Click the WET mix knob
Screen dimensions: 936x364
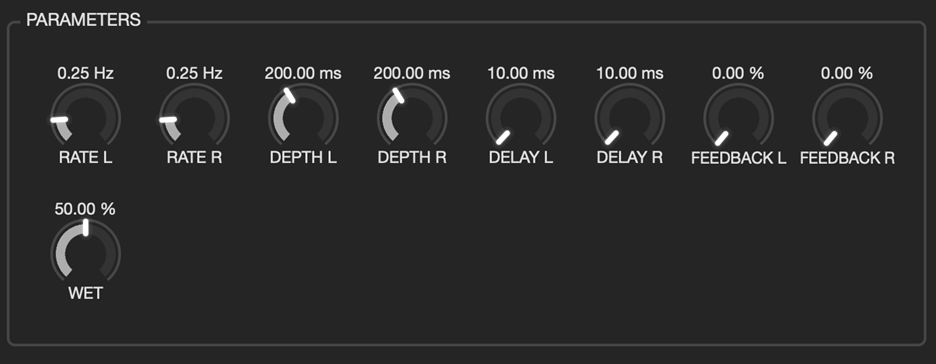point(85,252)
